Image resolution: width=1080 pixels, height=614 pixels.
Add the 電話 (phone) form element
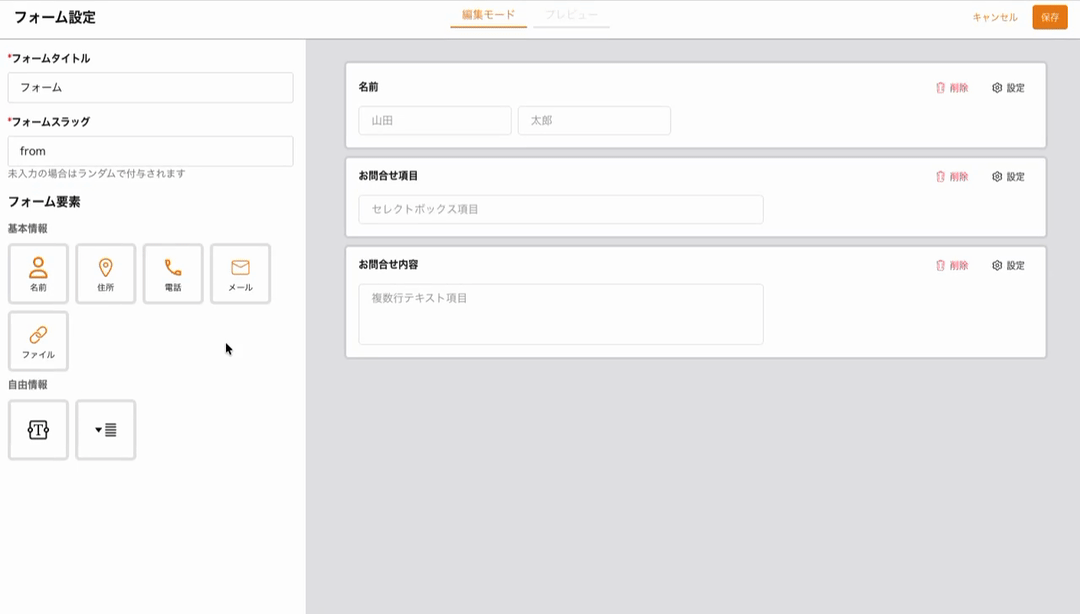(173, 274)
